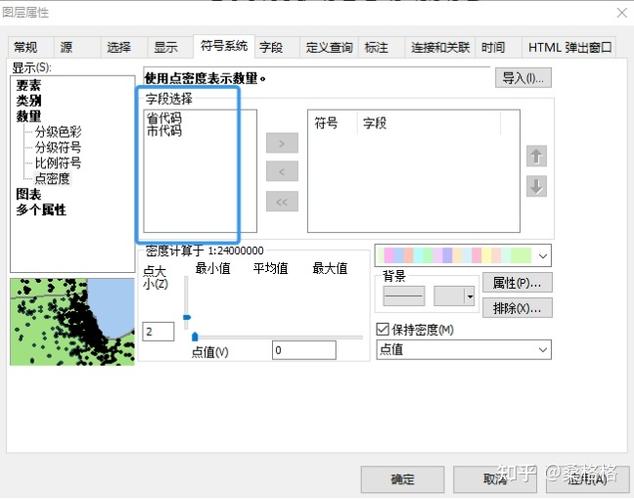The image size is (634, 500).
Task: Click the 点值(V) input field
Action: (304, 350)
